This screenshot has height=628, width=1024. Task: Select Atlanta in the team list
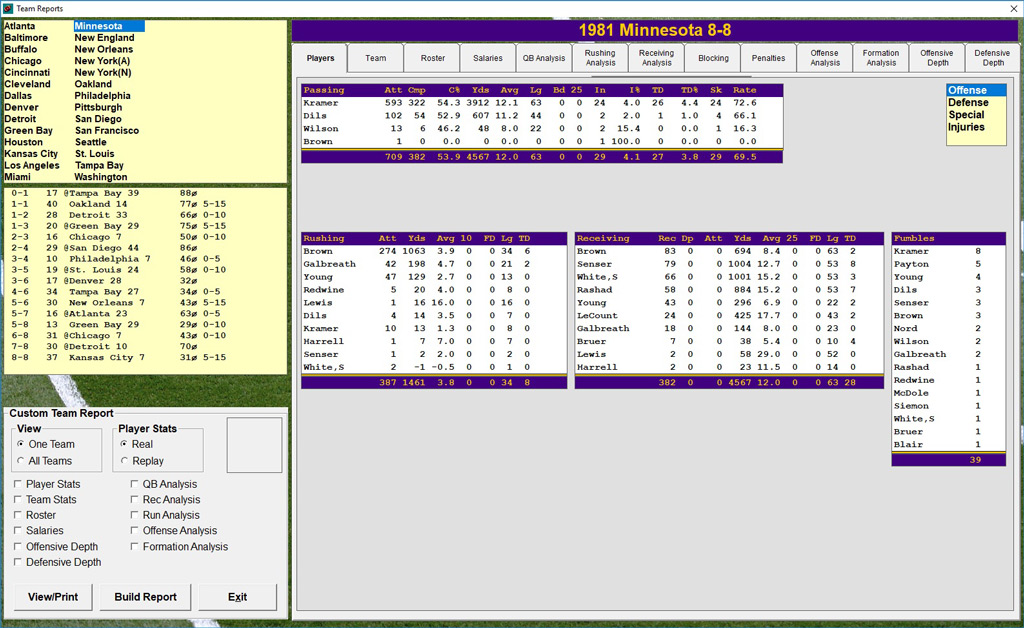[20, 26]
